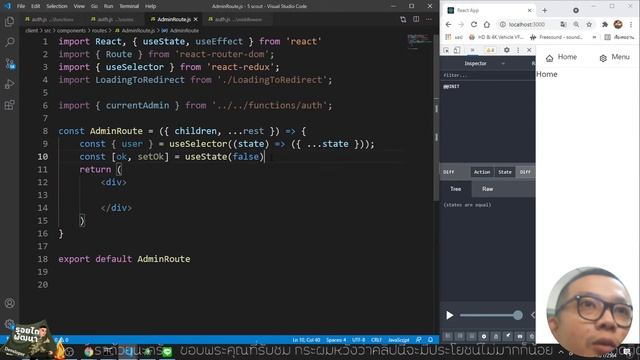640x360 pixels.
Task: Open the Chrome three-dot menu
Action: coord(631,24)
